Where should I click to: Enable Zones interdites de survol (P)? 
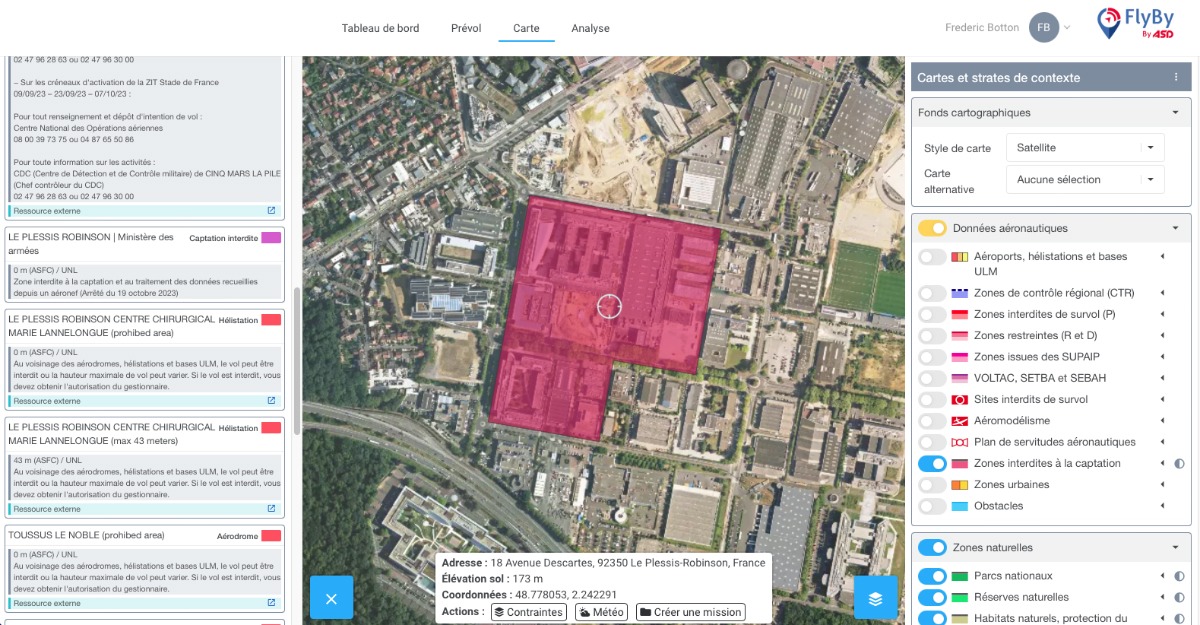point(932,314)
